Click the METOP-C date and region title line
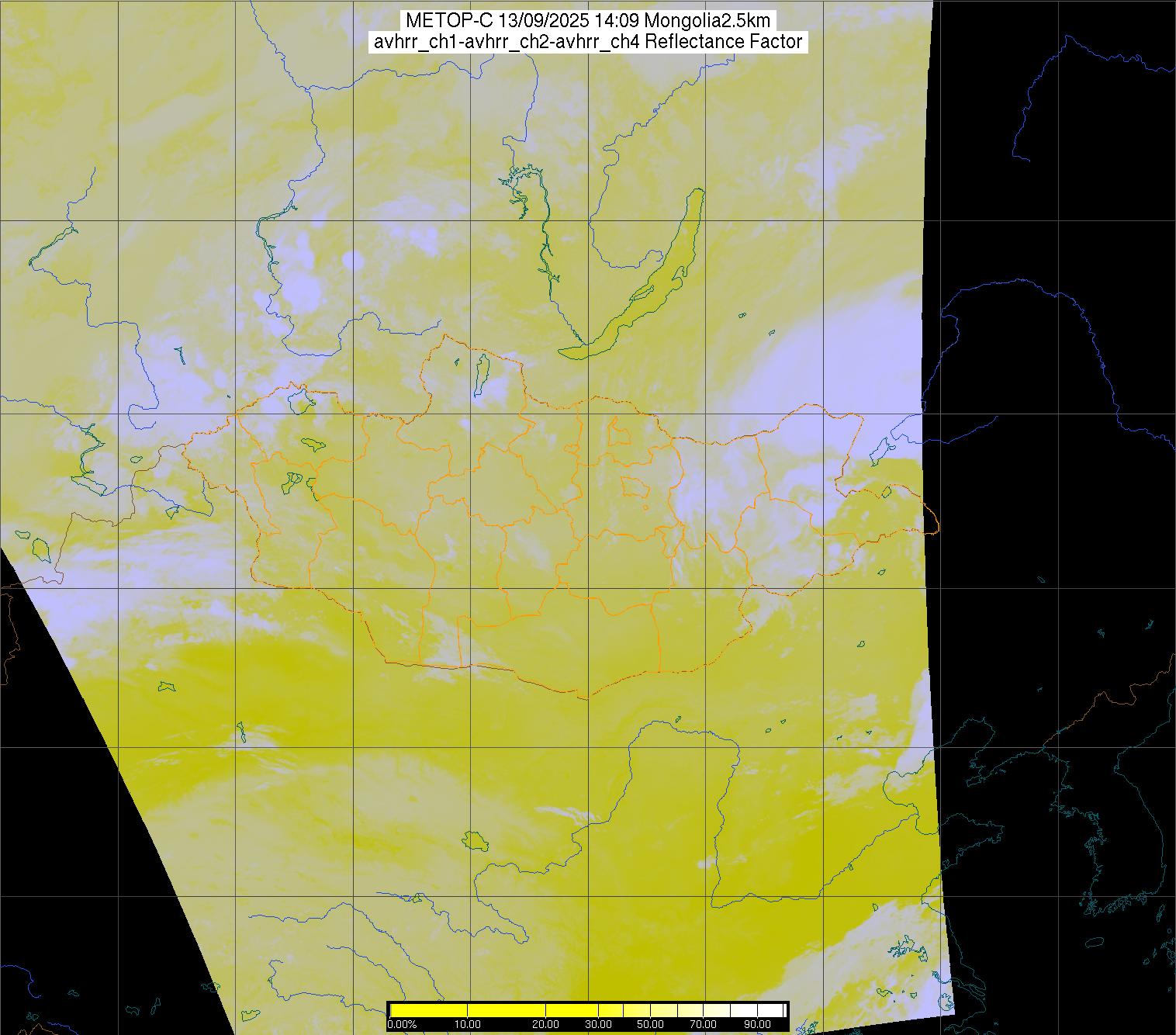This screenshot has width=1176, height=1035. pyautogui.click(x=588, y=20)
